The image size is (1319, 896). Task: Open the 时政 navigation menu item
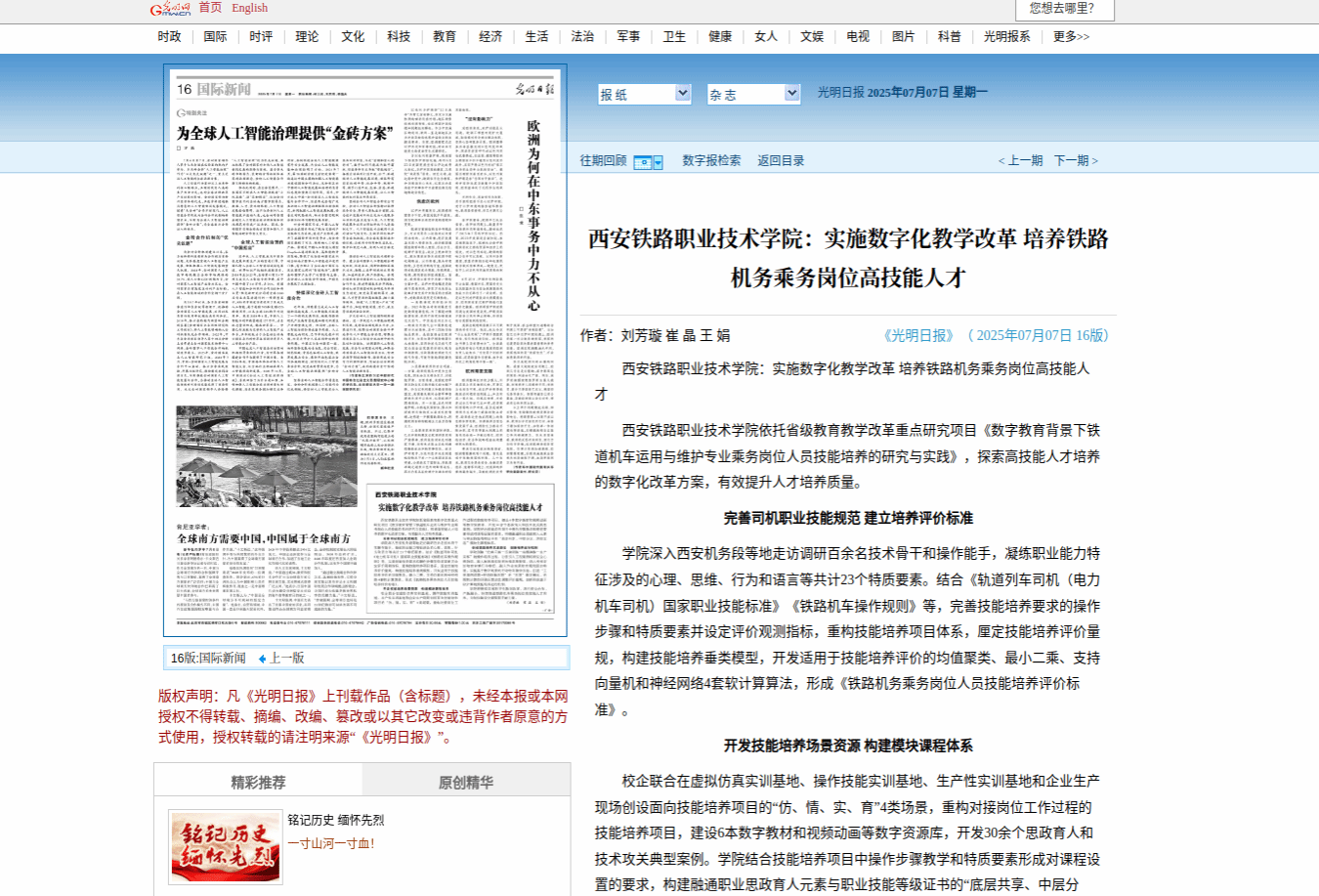click(x=170, y=37)
